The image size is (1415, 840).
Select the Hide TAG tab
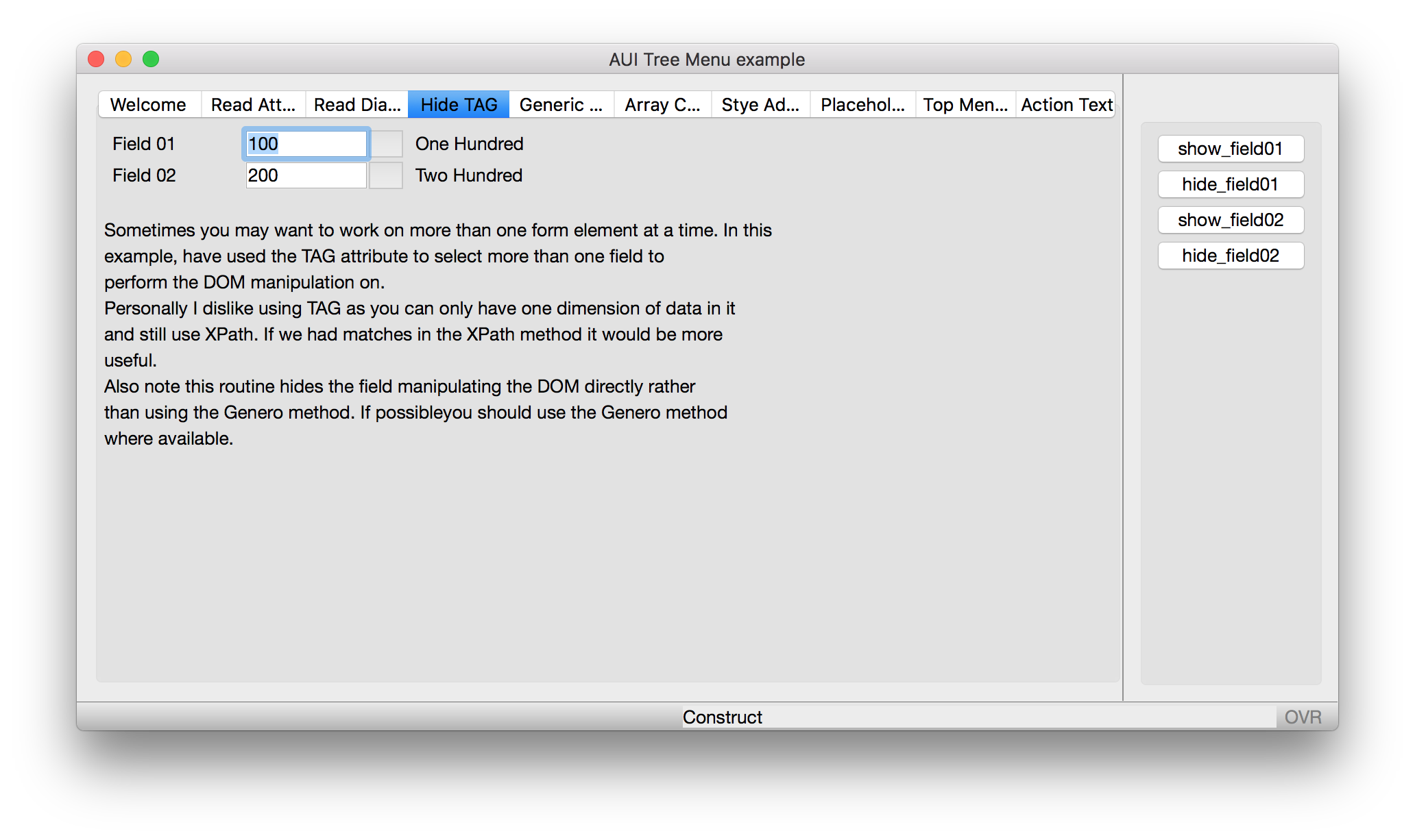459,105
